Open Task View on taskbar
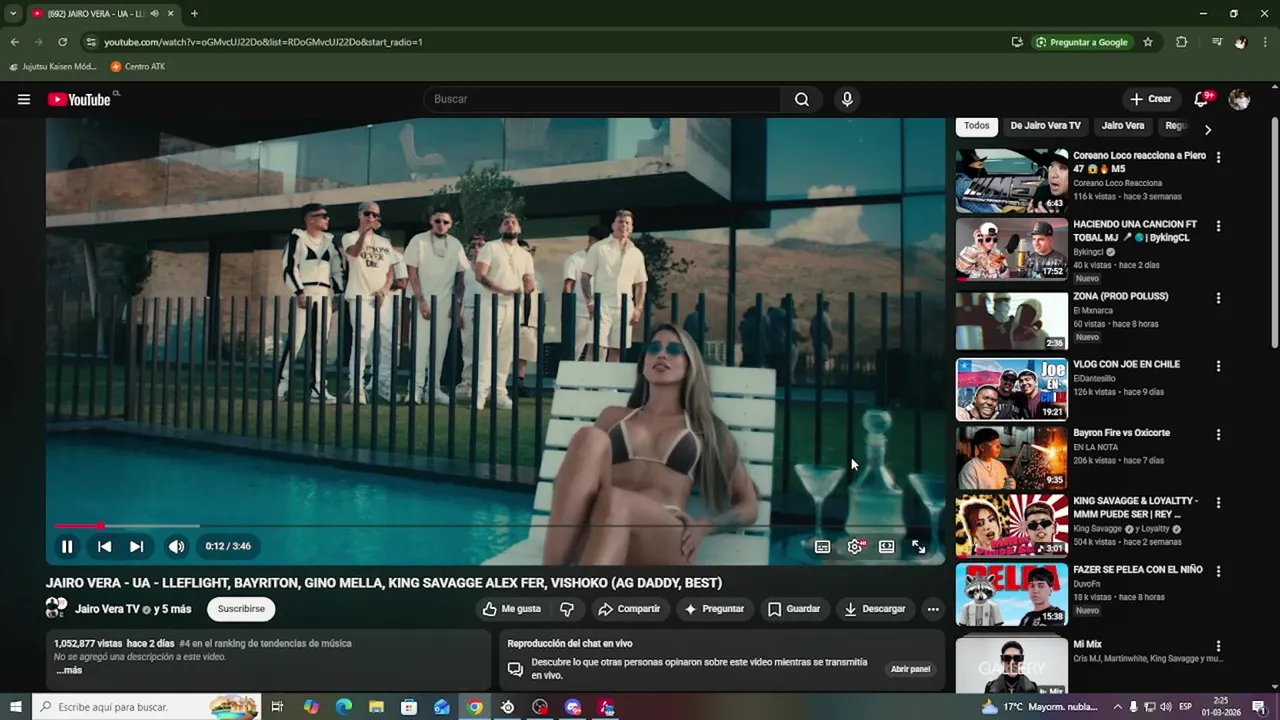 click(277, 707)
